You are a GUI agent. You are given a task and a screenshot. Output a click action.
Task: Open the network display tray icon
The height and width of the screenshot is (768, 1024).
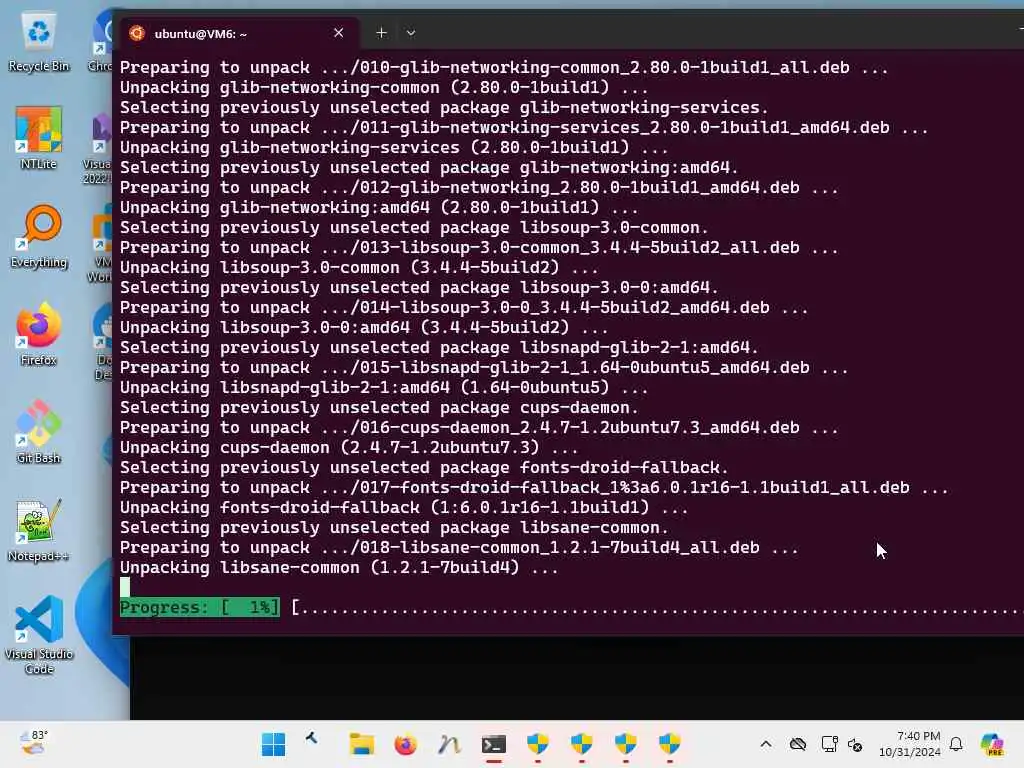[x=829, y=744]
